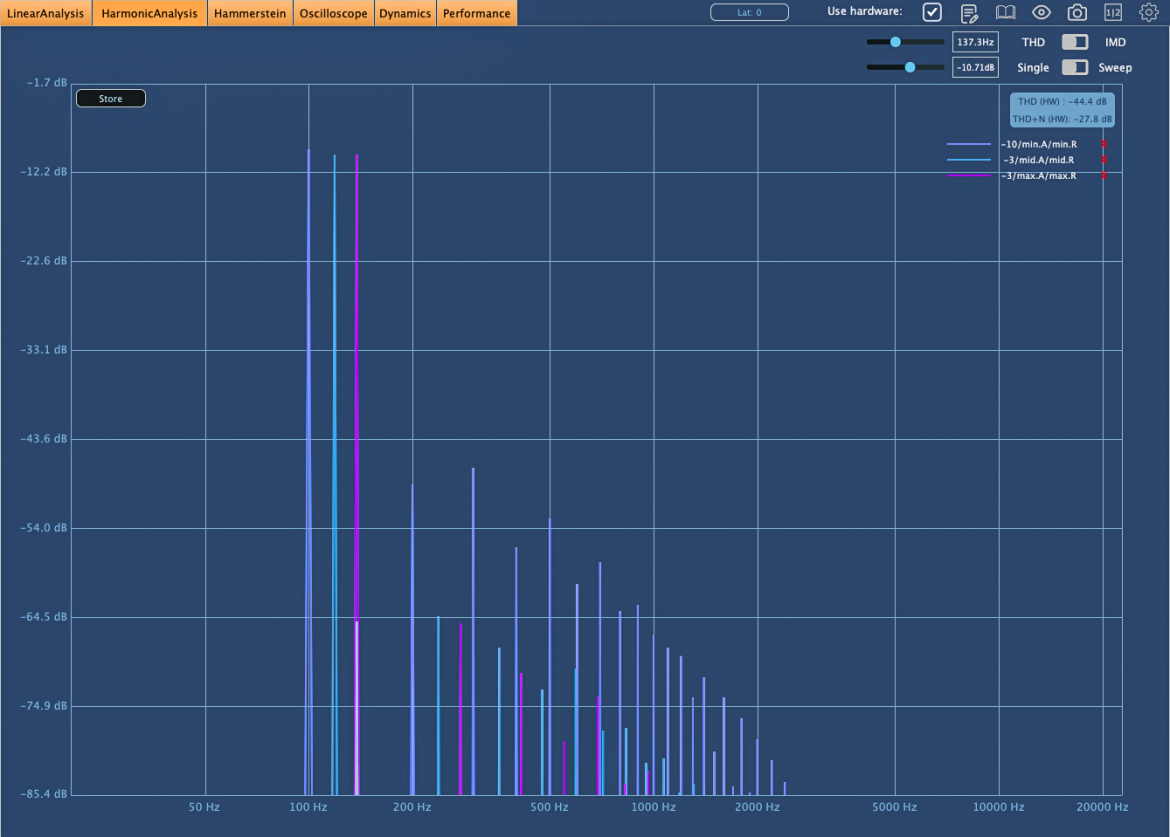Click the 137.3Hz frequency field
1170x837 pixels.
pos(975,42)
